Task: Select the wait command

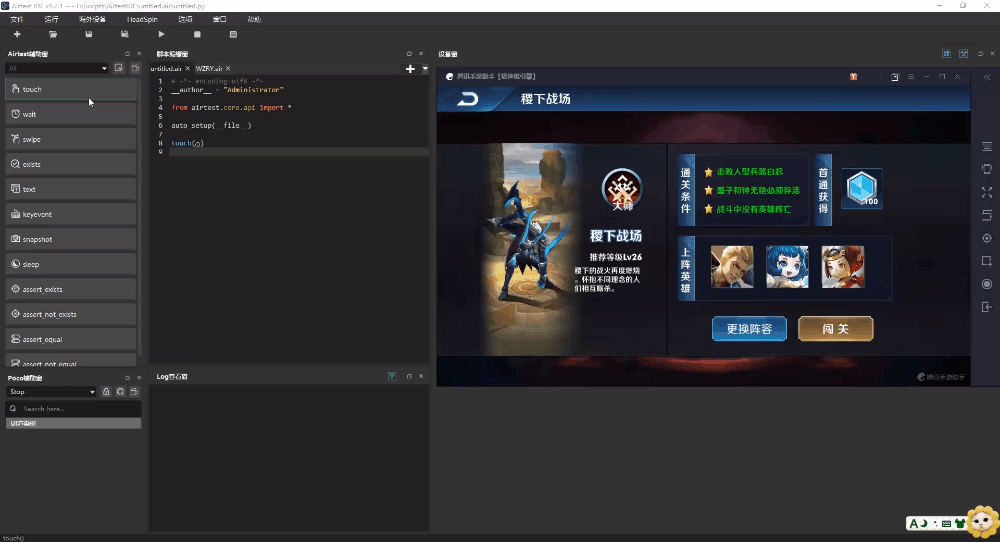Action: (x=71, y=114)
